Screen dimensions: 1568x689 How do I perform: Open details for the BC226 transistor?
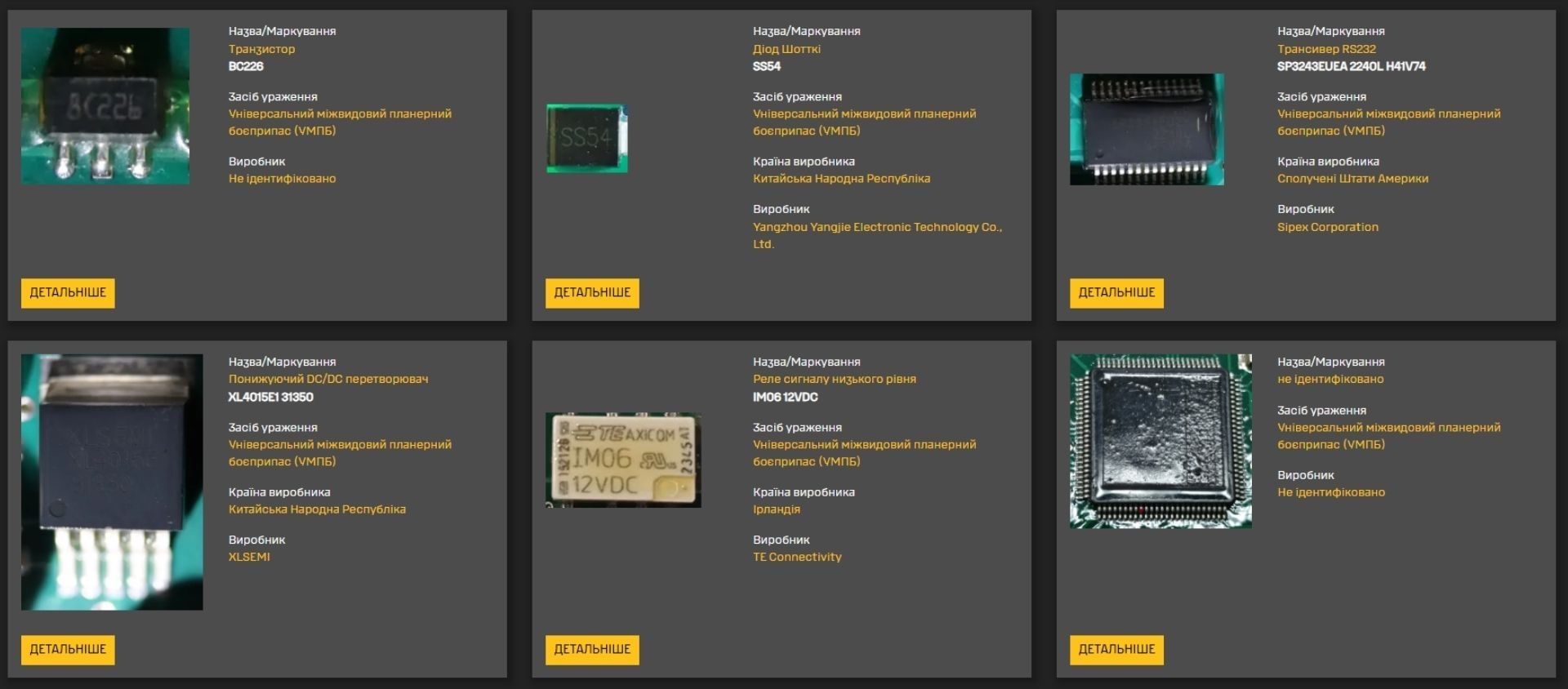(x=68, y=292)
